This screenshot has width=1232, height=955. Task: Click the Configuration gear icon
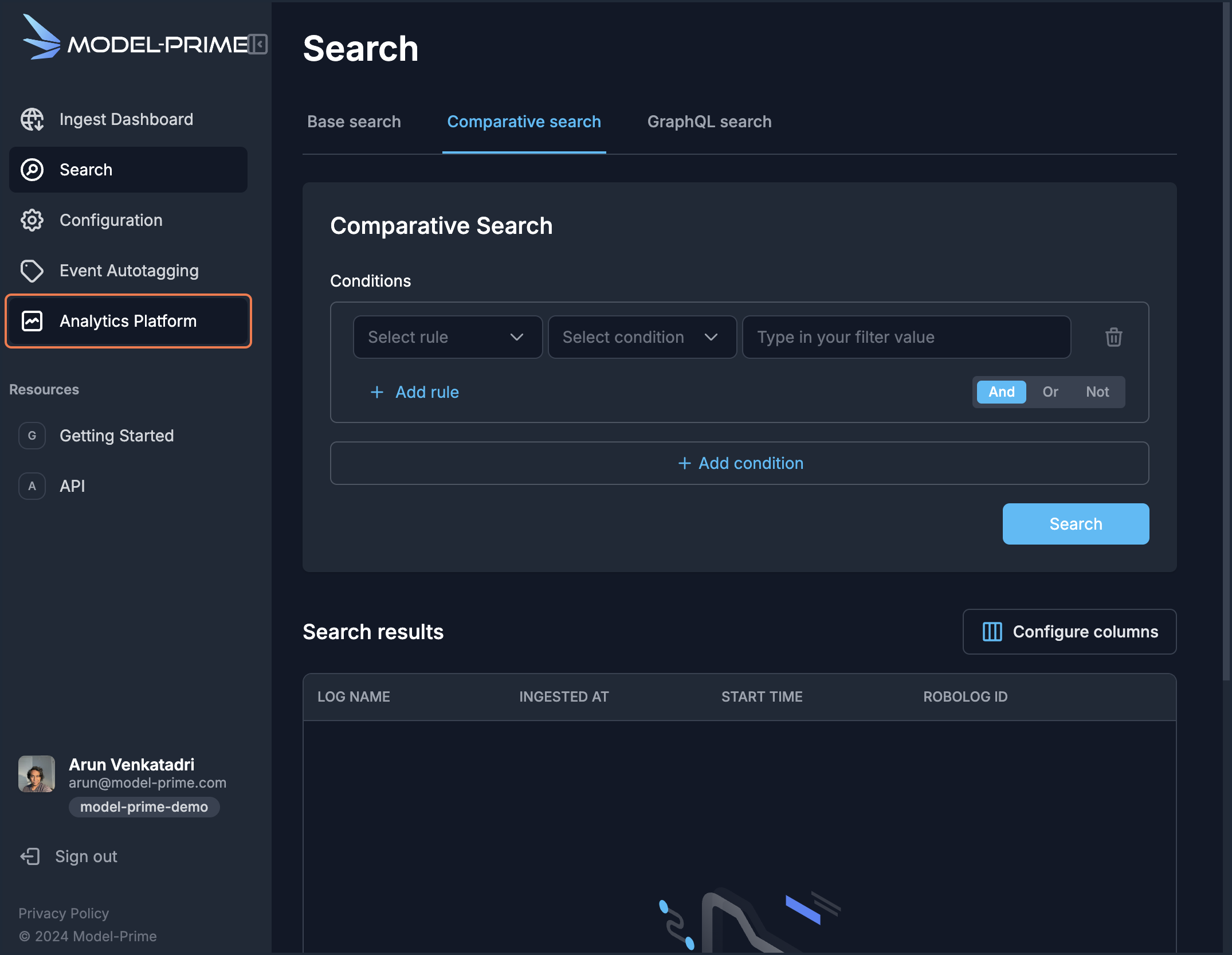tap(32, 220)
